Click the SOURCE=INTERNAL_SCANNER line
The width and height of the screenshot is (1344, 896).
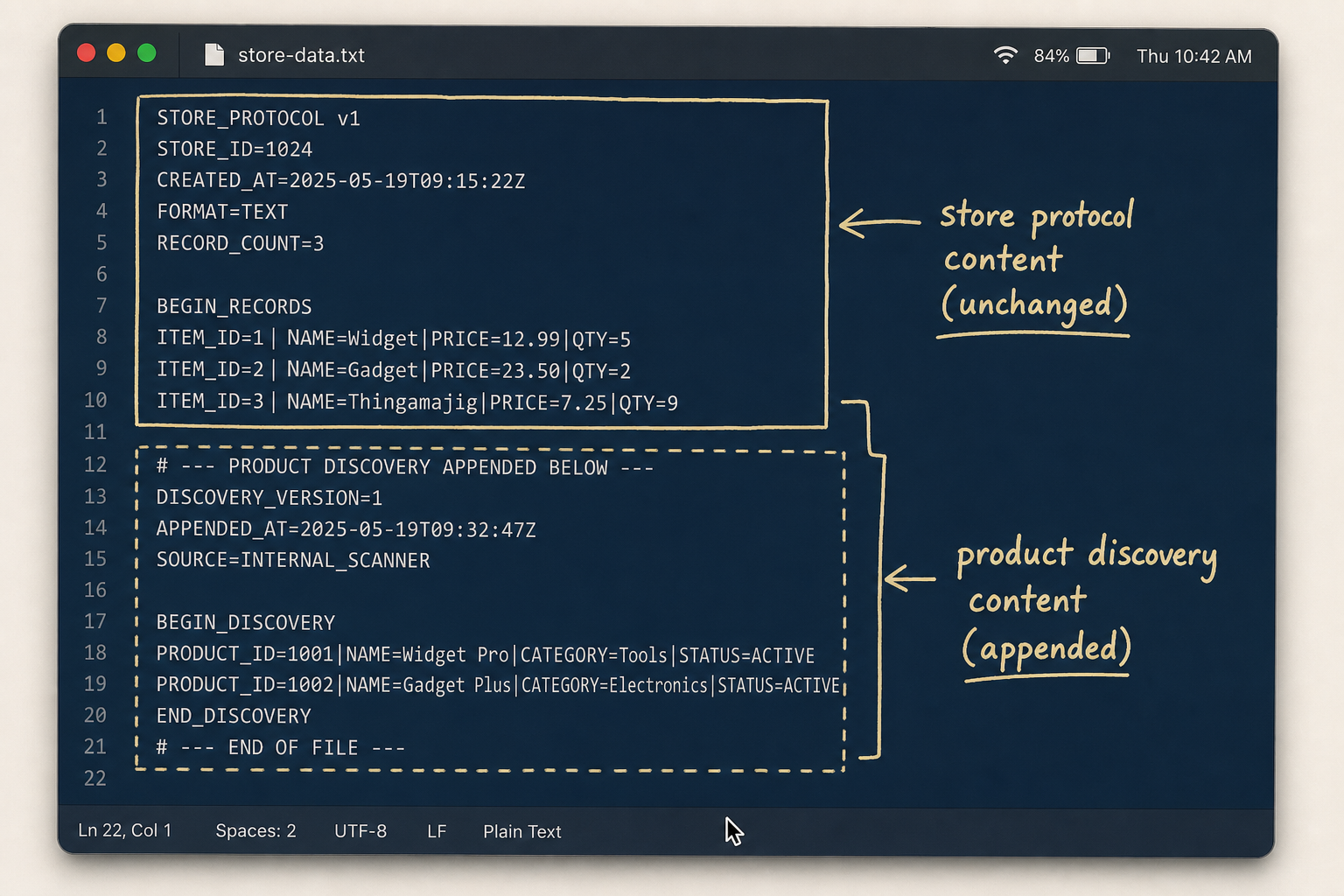293,560
